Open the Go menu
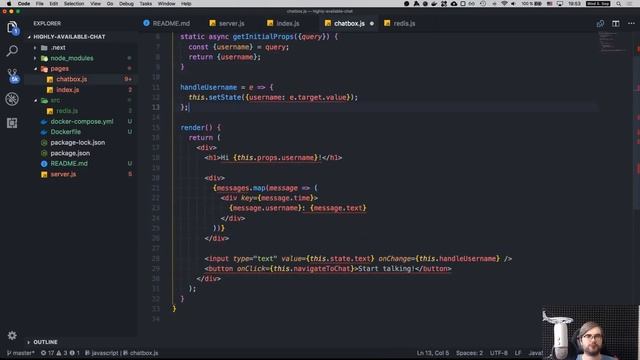The height and width of the screenshot is (360, 640). click(x=110, y=4)
